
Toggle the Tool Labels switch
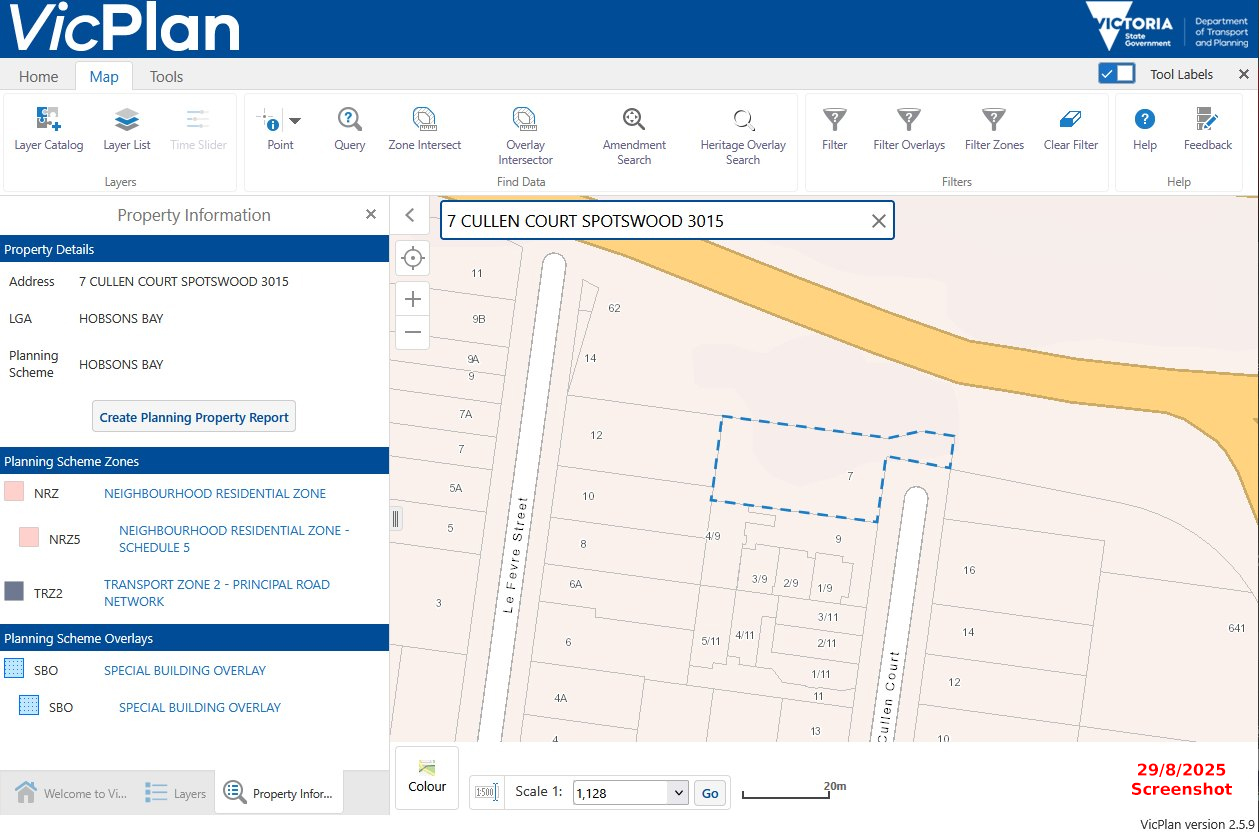1116,73
